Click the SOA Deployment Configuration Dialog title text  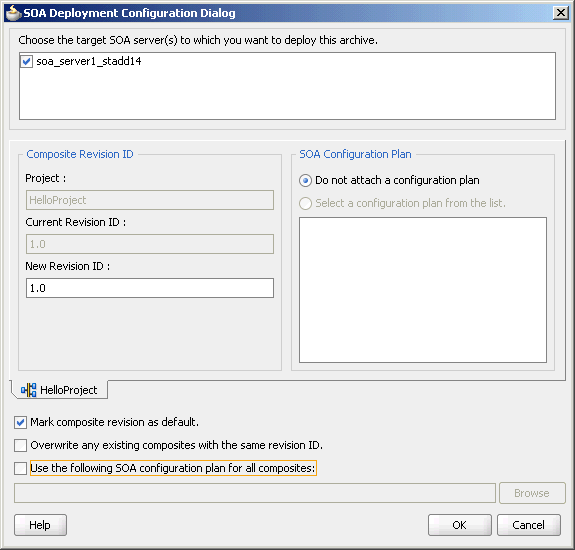click(x=129, y=13)
